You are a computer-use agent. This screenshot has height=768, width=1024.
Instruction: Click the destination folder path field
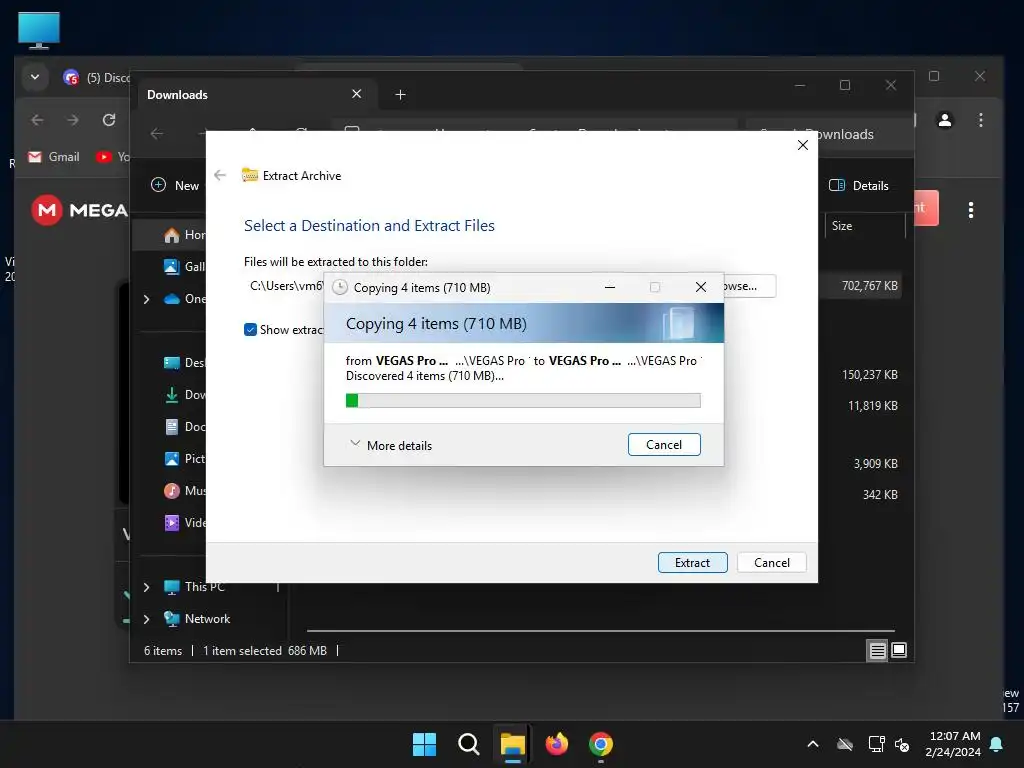(x=284, y=286)
